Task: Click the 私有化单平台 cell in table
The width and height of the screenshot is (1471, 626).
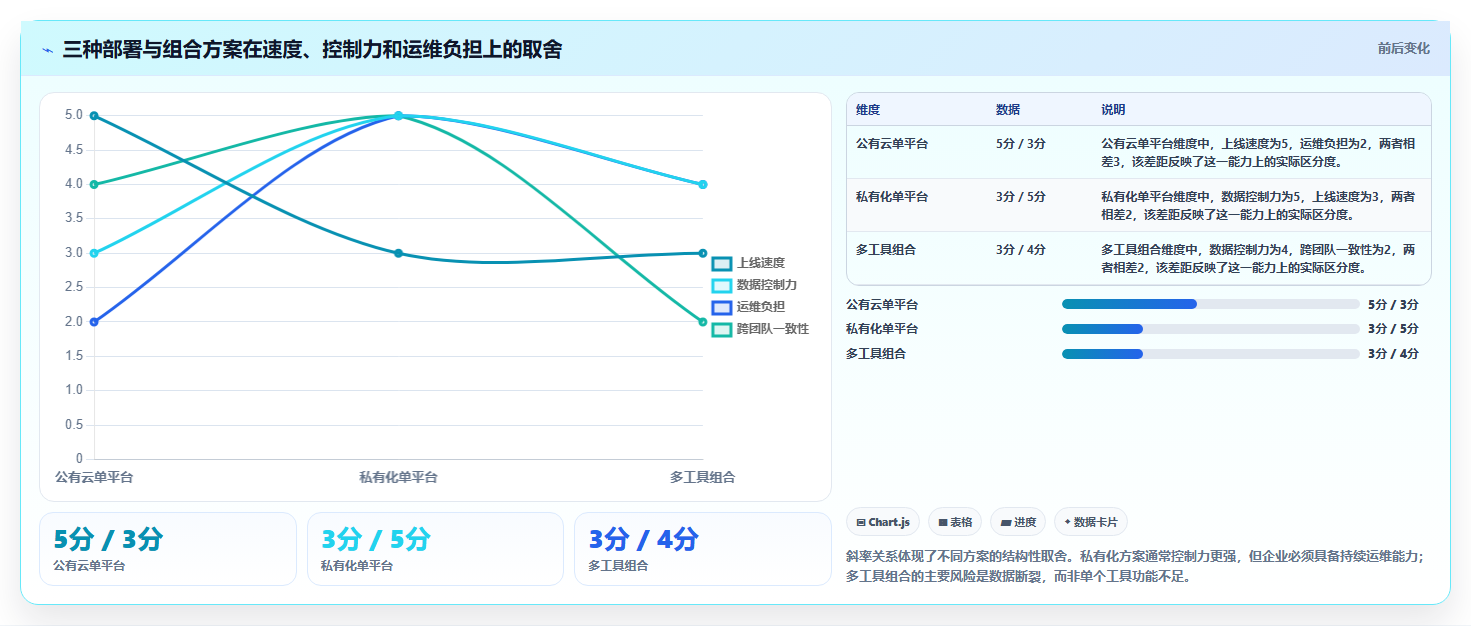Action: [x=892, y=197]
